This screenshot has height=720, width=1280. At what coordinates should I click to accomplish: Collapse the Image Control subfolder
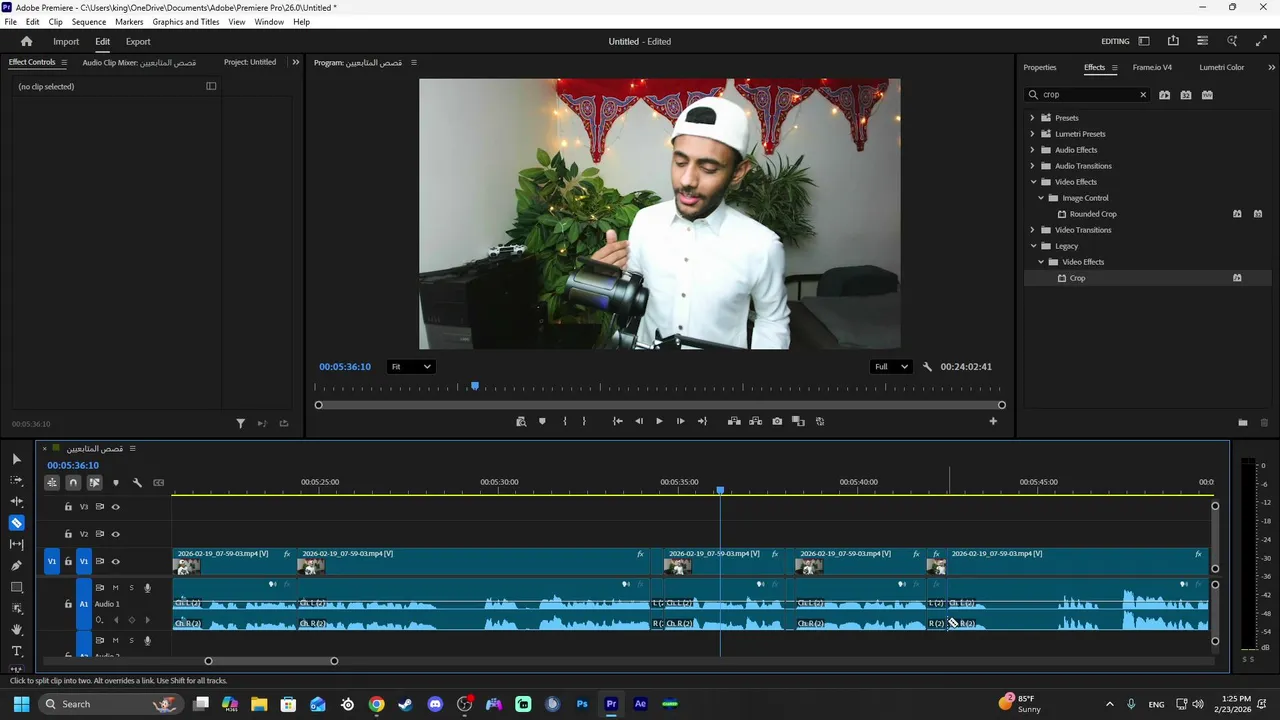[x=1041, y=198]
